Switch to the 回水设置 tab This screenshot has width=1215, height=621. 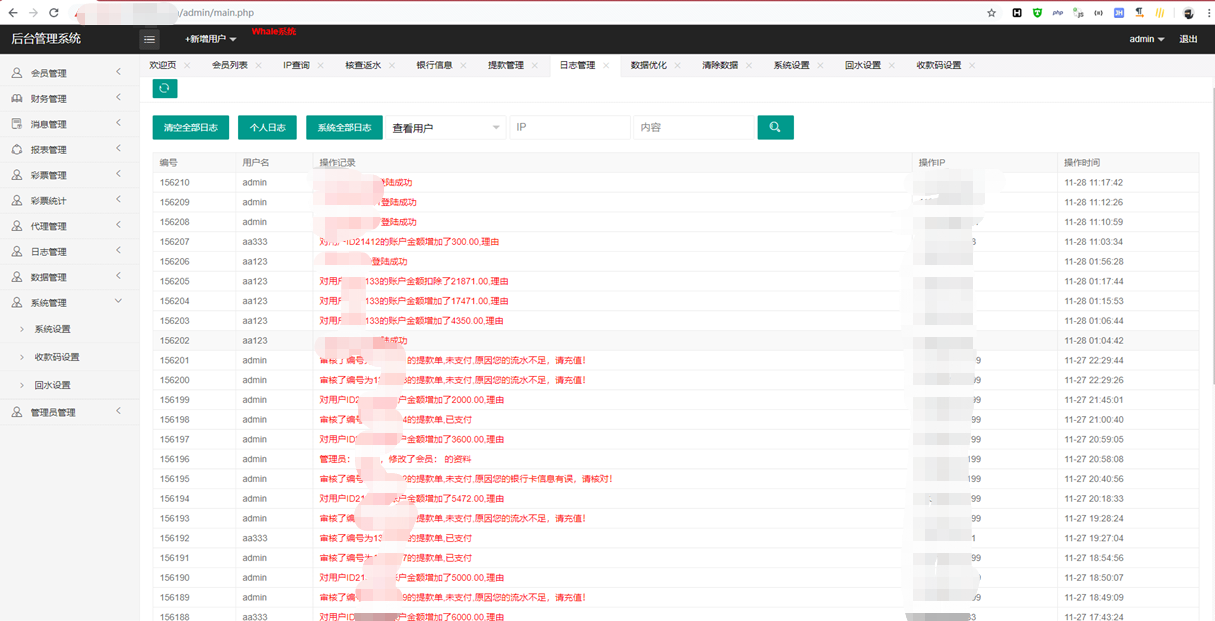[x=863, y=65]
